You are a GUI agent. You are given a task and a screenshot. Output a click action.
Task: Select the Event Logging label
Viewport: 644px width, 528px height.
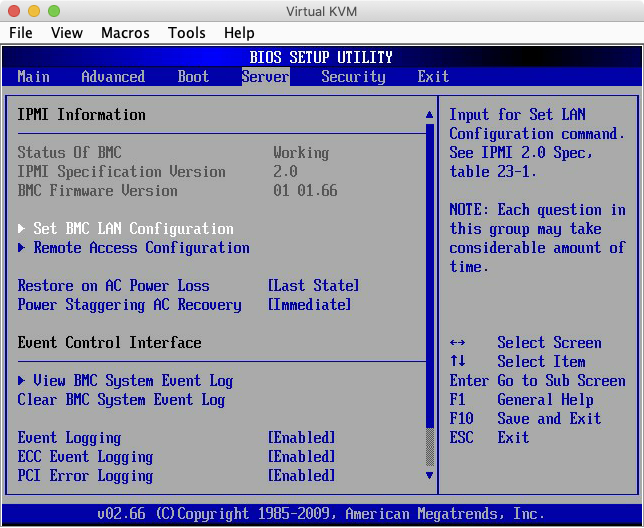69,438
